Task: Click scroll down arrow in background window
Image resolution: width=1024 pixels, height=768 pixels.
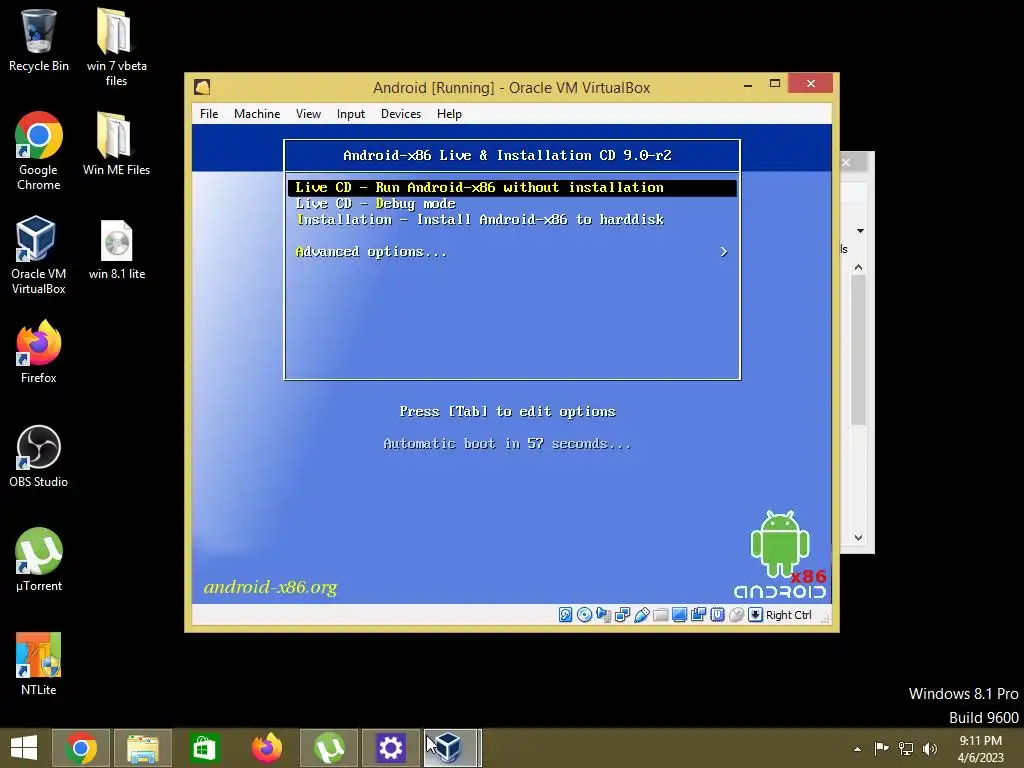Action: click(859, 537)
